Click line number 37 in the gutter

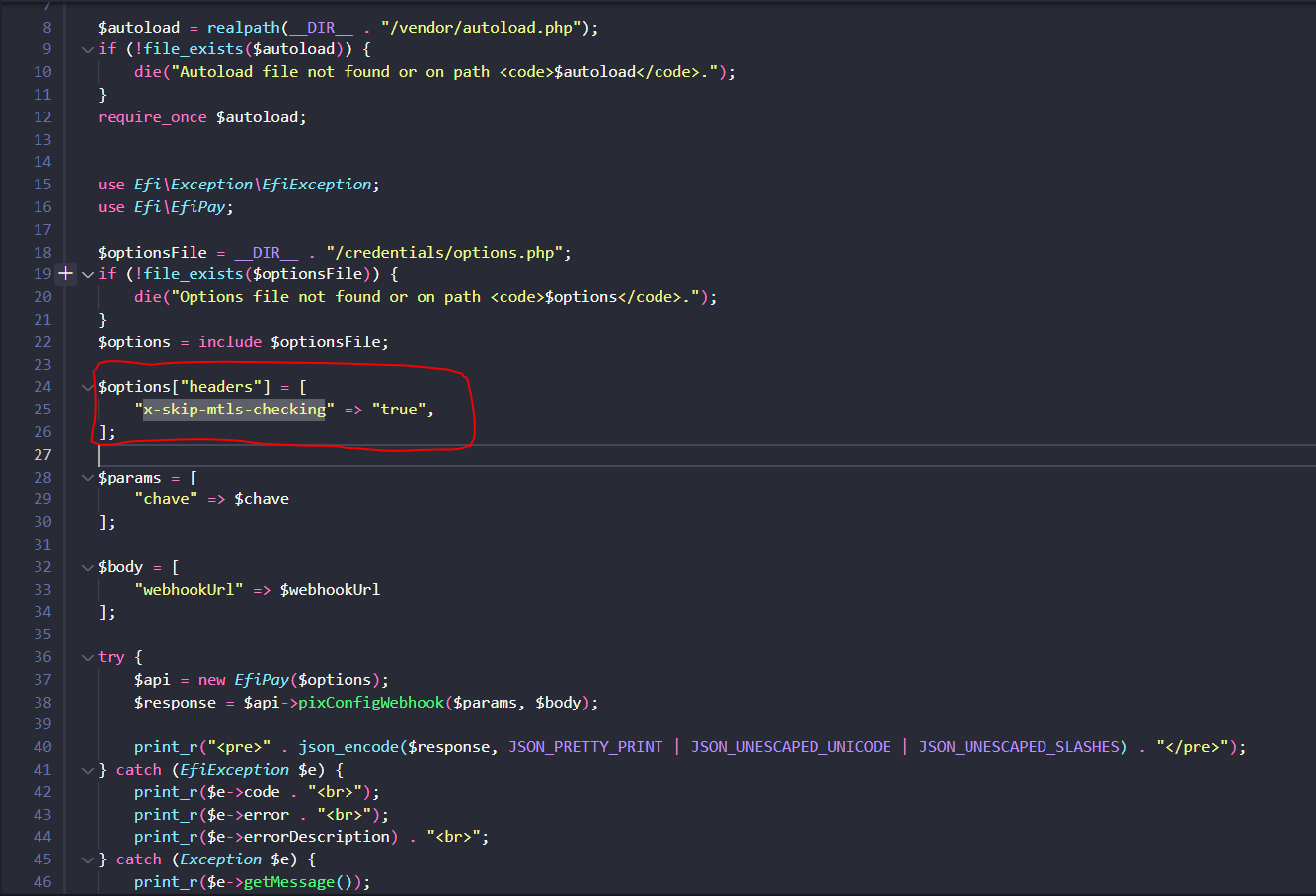[x=42, y=680]
